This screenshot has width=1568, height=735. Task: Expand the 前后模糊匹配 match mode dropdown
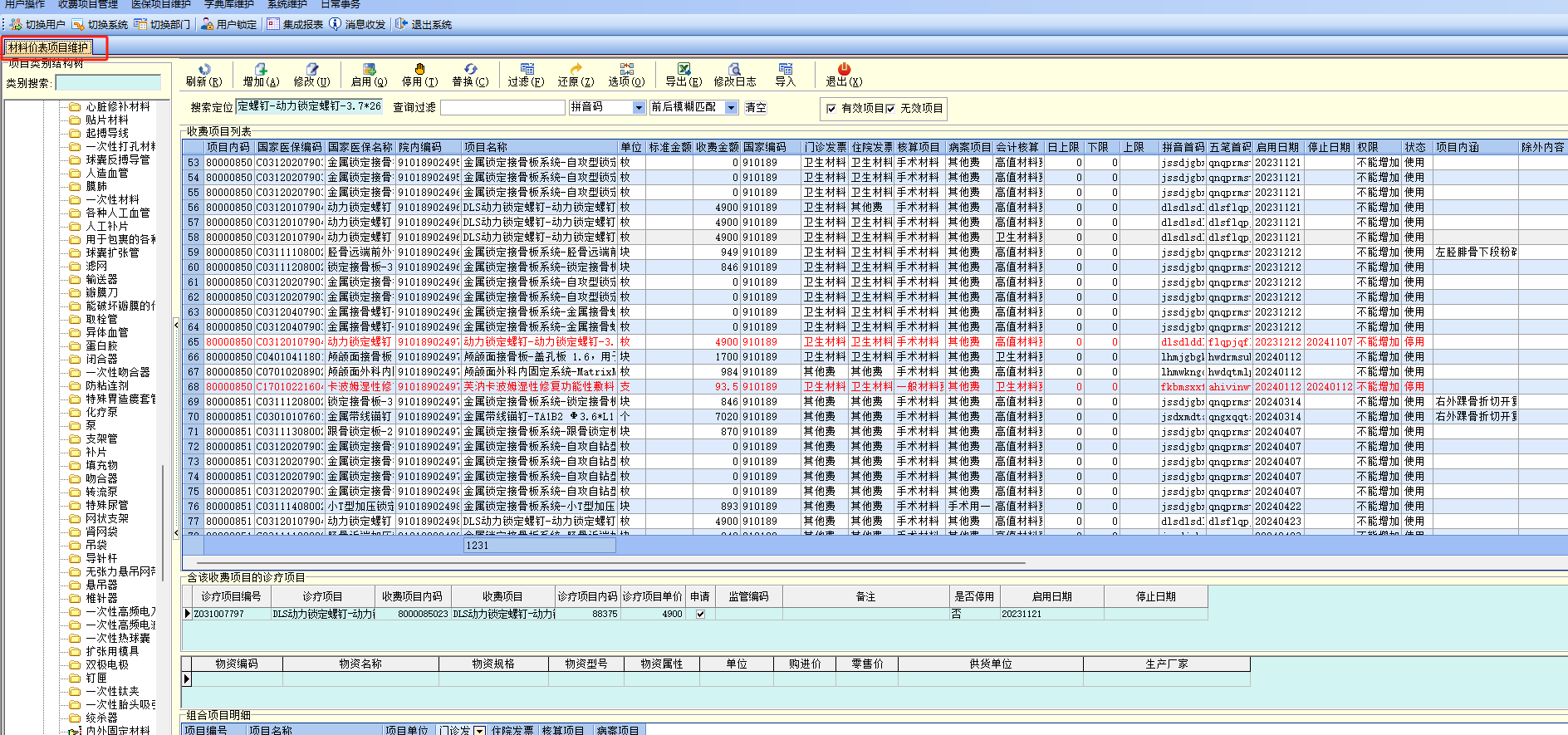point(731,108)
